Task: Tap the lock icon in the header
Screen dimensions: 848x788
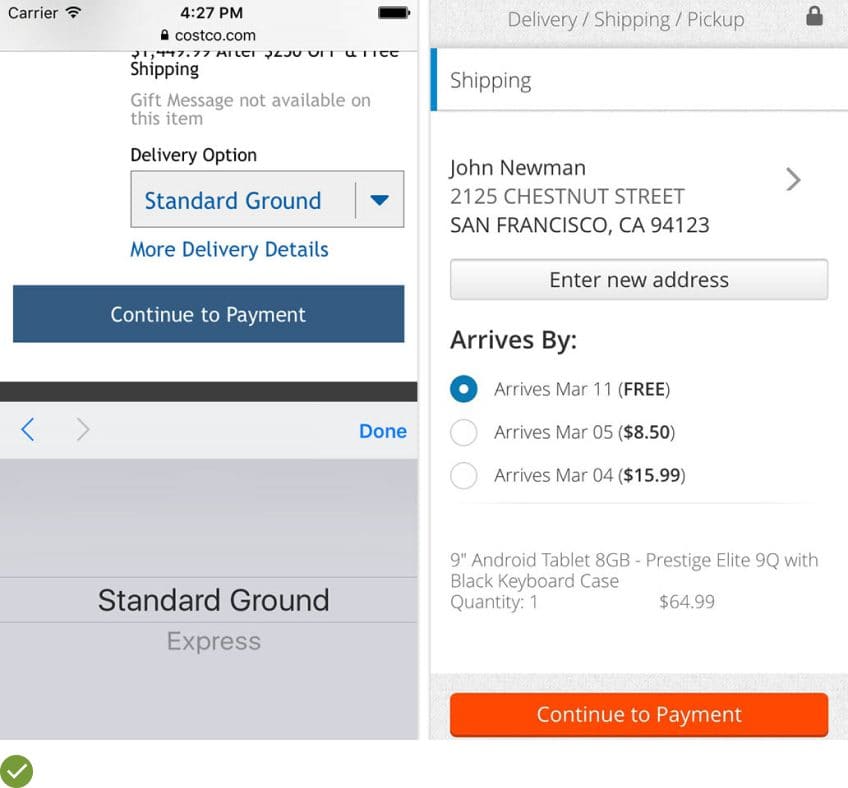Action: point(814,17)
